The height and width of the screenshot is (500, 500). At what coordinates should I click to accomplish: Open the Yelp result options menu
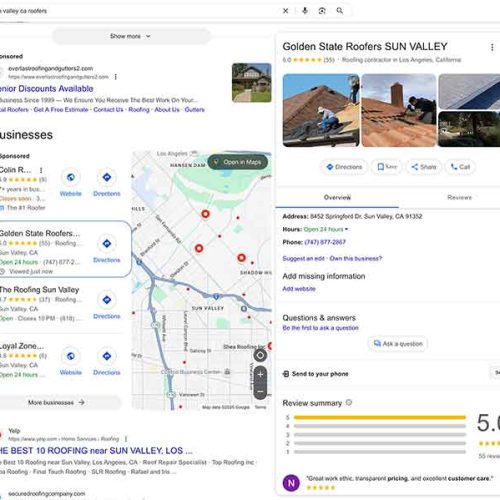point(126,439)
